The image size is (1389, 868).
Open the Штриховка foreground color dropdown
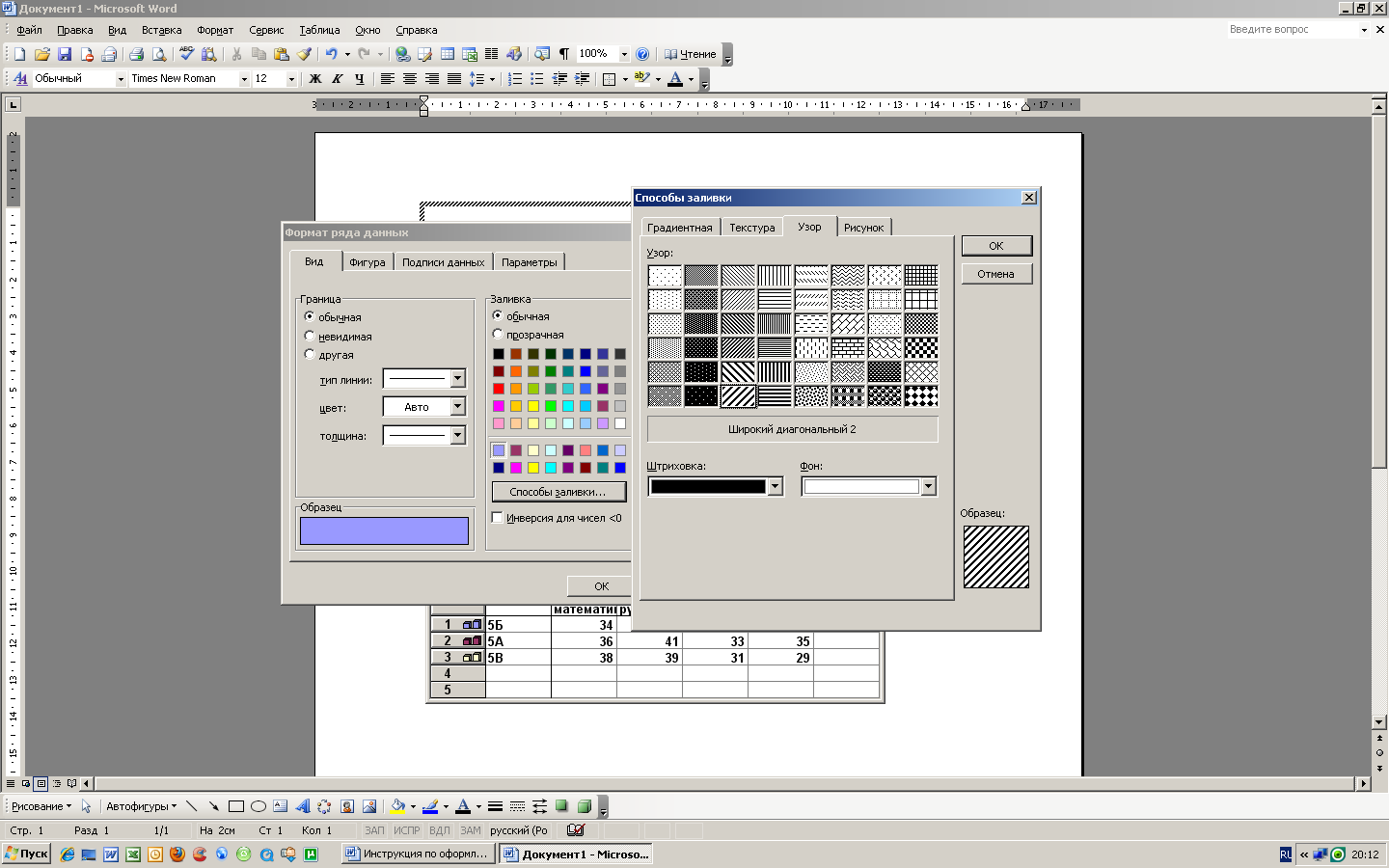click(775, 487)
